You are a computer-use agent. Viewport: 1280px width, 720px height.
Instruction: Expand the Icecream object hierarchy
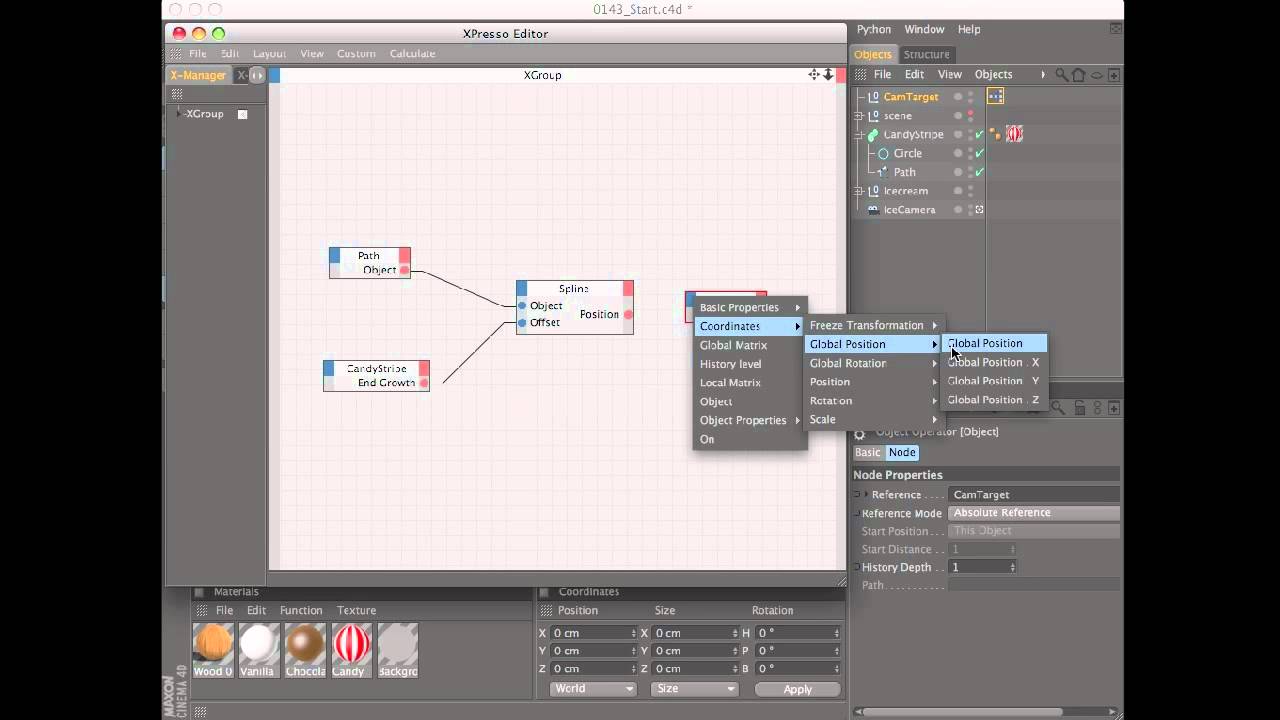[x=859, y=191]
